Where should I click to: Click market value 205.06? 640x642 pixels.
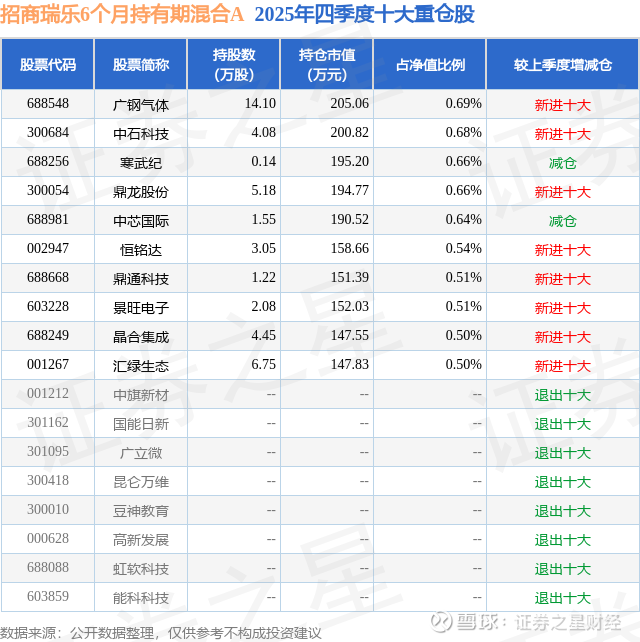350,103
